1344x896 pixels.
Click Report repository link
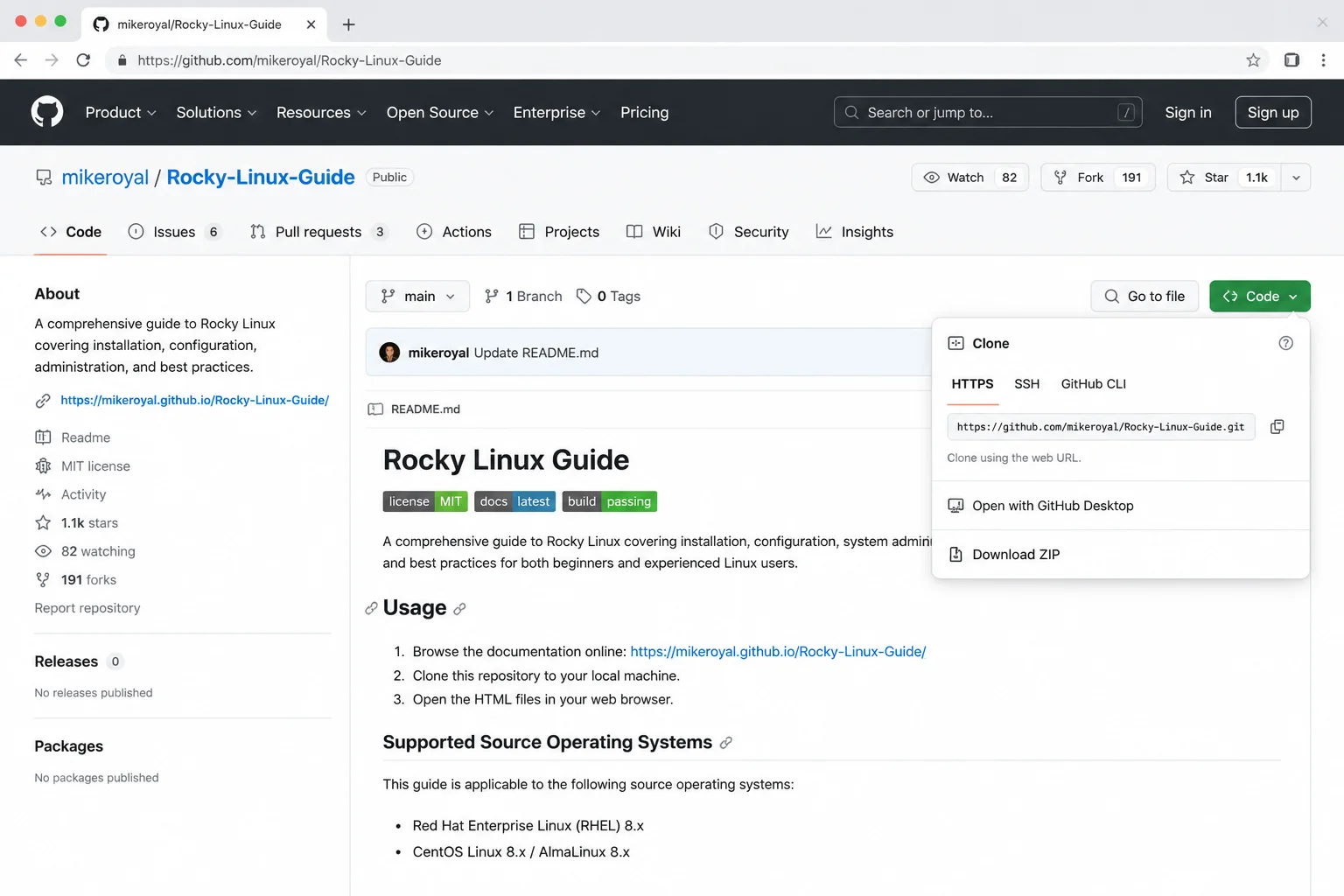[87, 608]
